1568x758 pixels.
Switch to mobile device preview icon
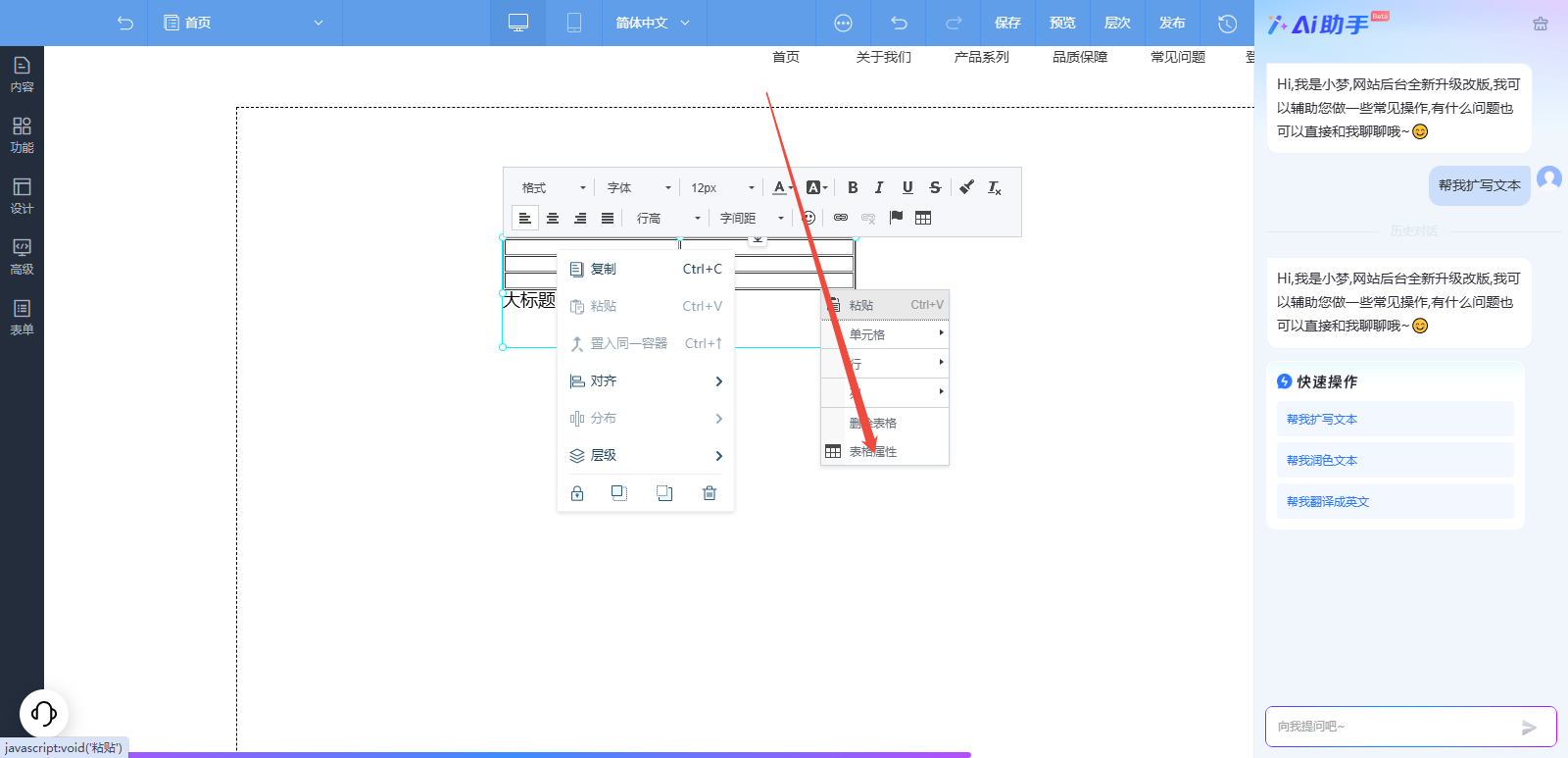click(x=574, y=23)
